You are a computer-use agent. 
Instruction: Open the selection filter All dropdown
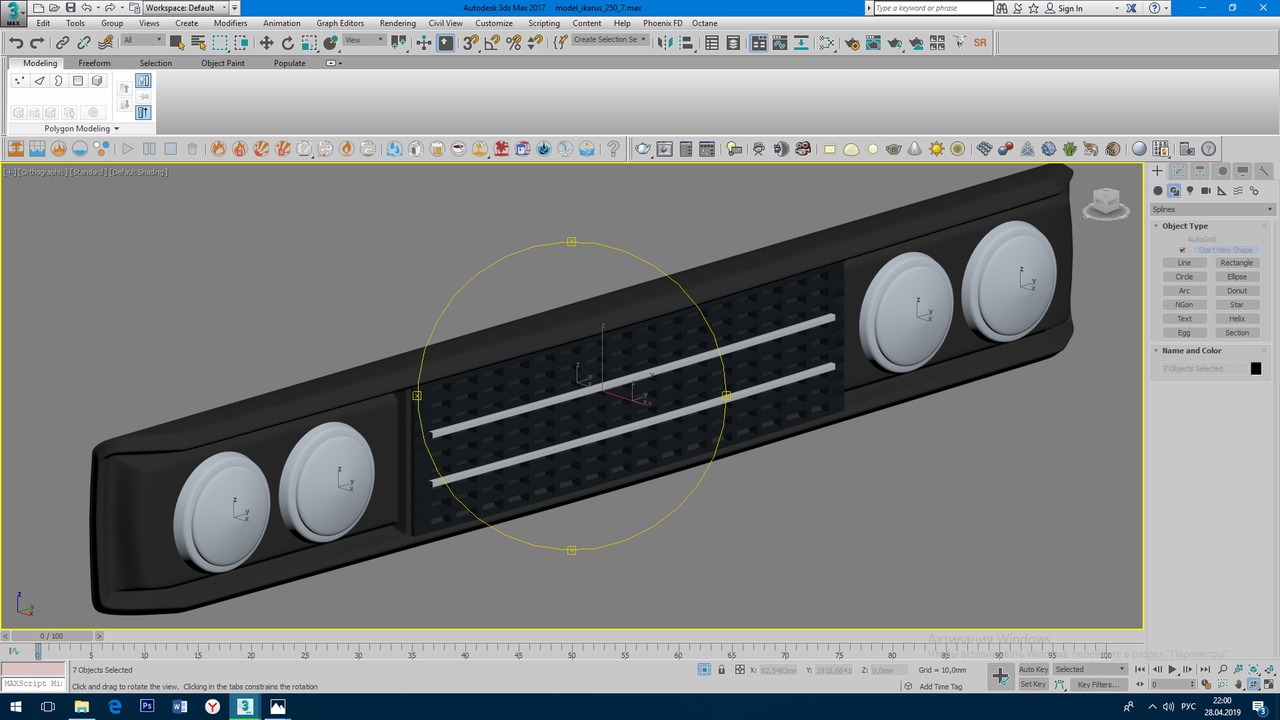click(142, 41)
